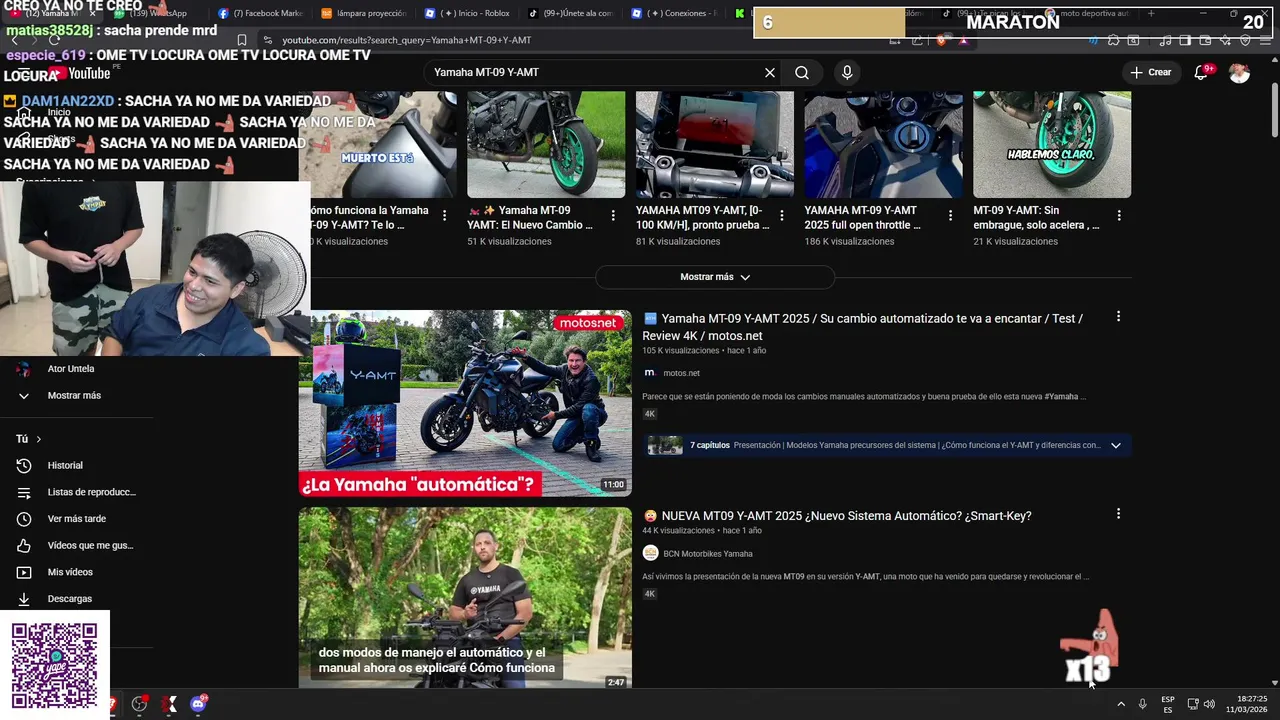The image size is (1280, 720).
Task: Bookmark this page via address bar icon
Action: [241, 40]
